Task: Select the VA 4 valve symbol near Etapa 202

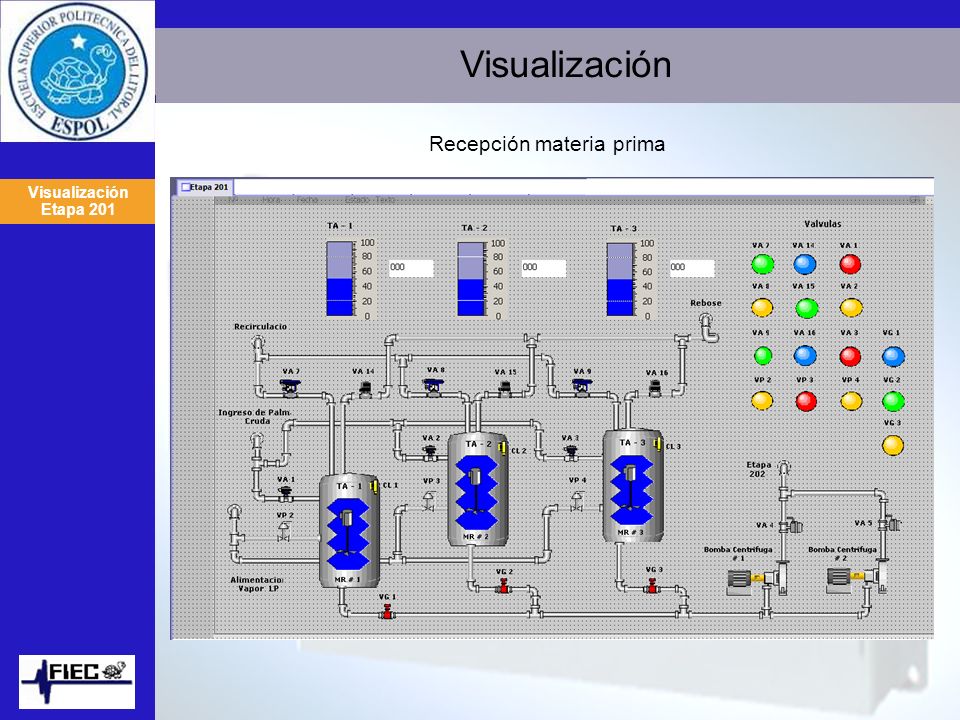Action: point(791,525)
